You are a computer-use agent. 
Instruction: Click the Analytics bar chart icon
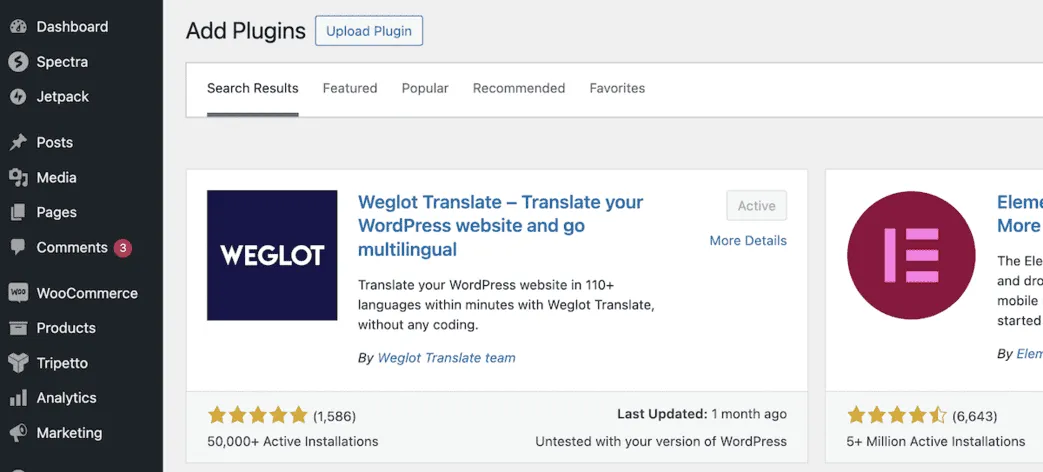pos(18,398)
